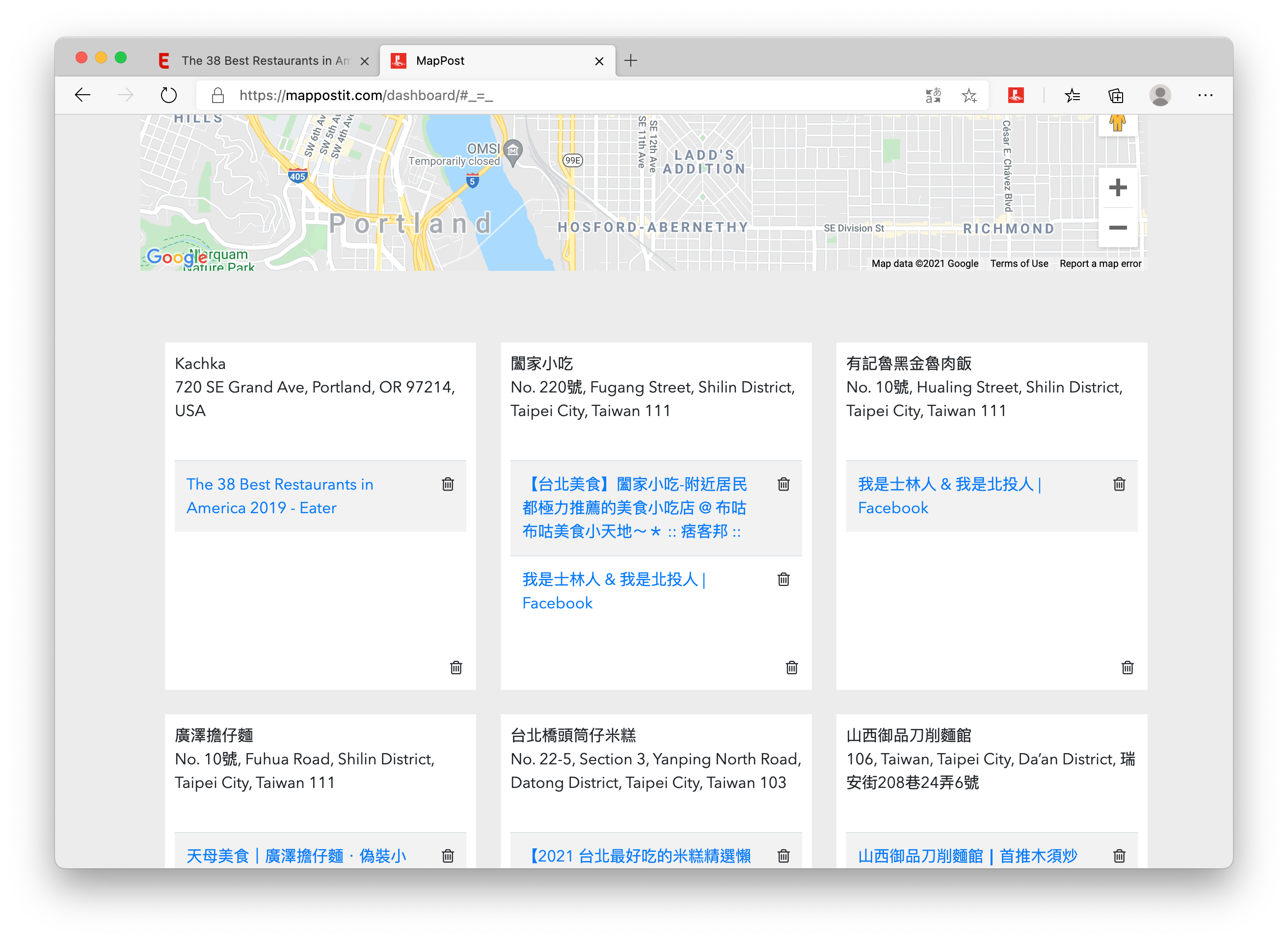This screenshot has width=1288, height=941.
Task: Open the browser settings and more menu
Action: (1205, 95)
